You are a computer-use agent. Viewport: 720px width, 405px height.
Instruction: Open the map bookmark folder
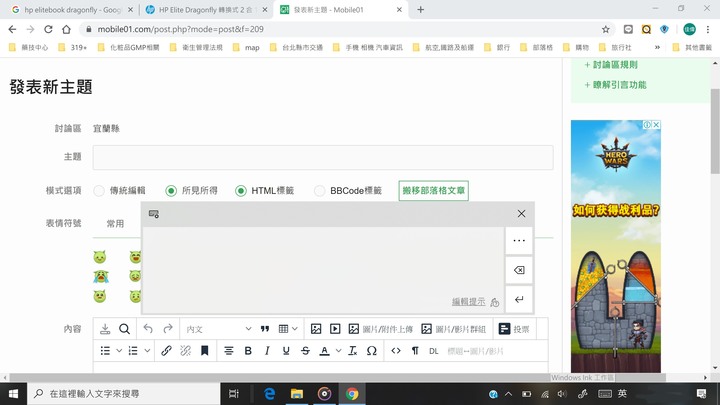[x=246, y=47]
